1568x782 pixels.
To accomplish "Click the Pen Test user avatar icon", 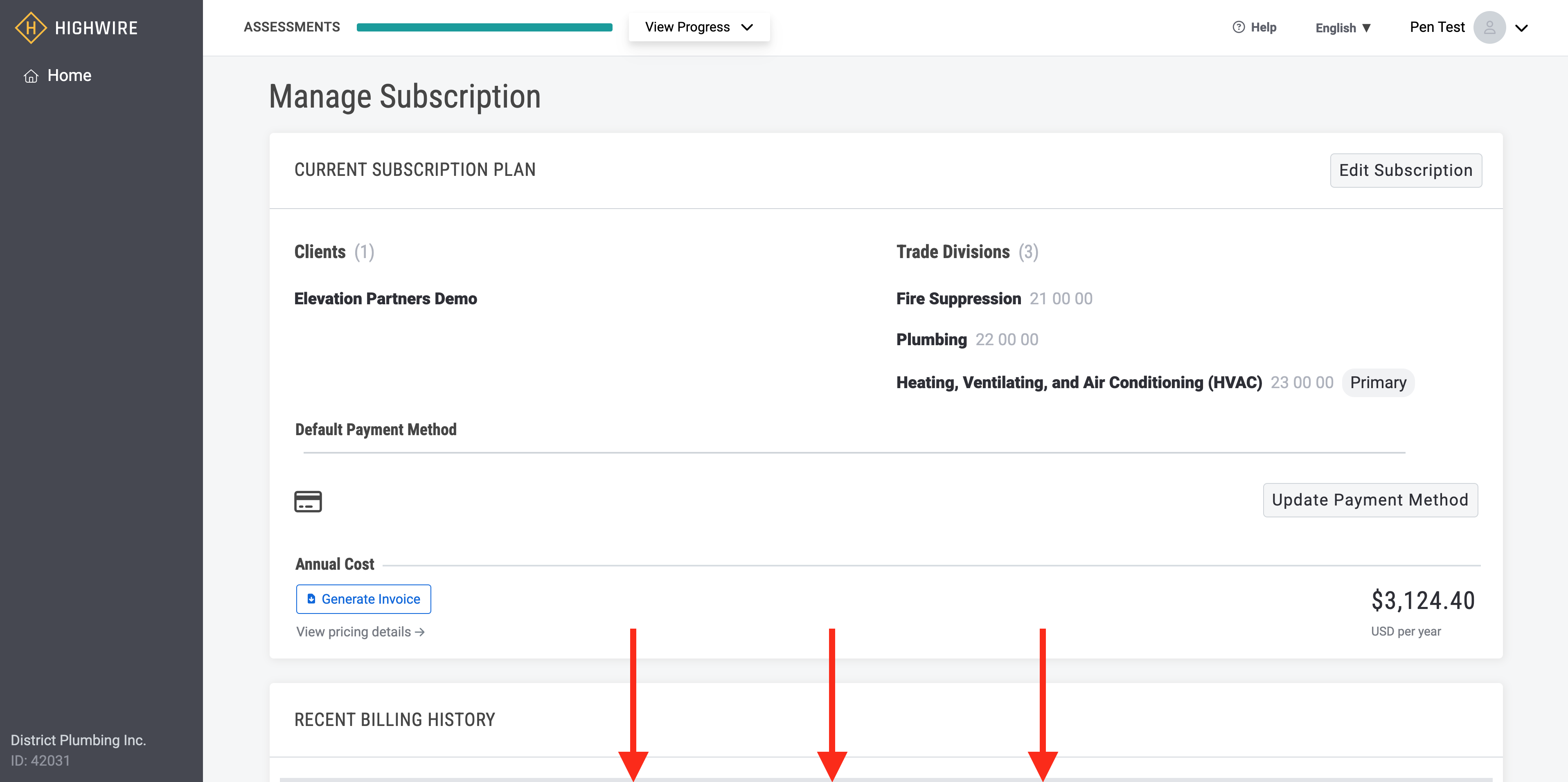I will pos(1489,27).
